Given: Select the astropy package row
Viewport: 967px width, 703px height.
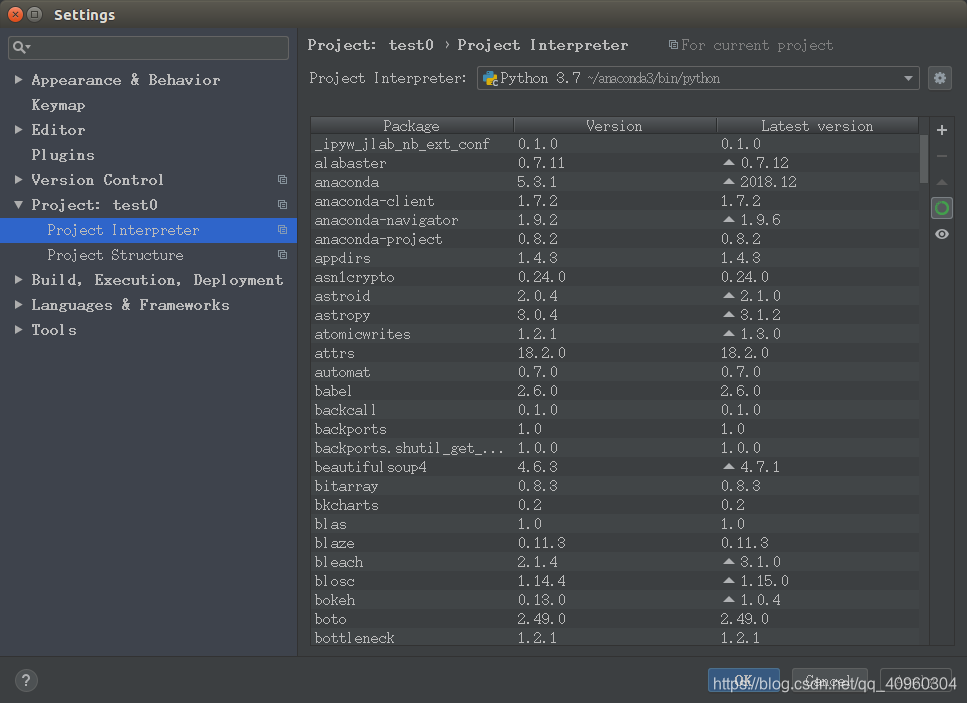Looking at the screenshot, I should [x=615, y=315].
